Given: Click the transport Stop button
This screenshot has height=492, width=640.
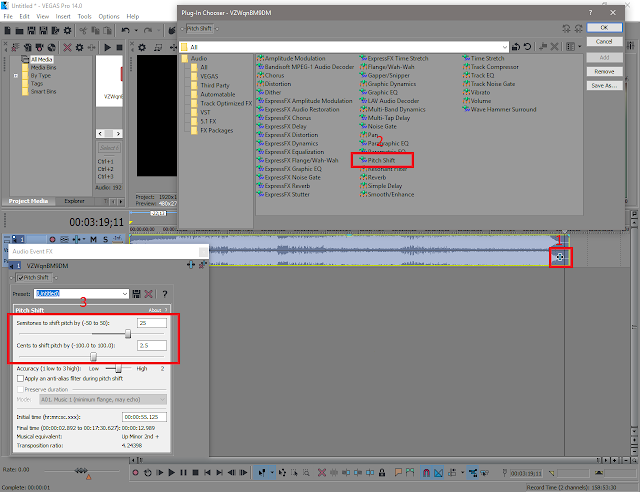Looking at the screenshot, I should point(196,473).
